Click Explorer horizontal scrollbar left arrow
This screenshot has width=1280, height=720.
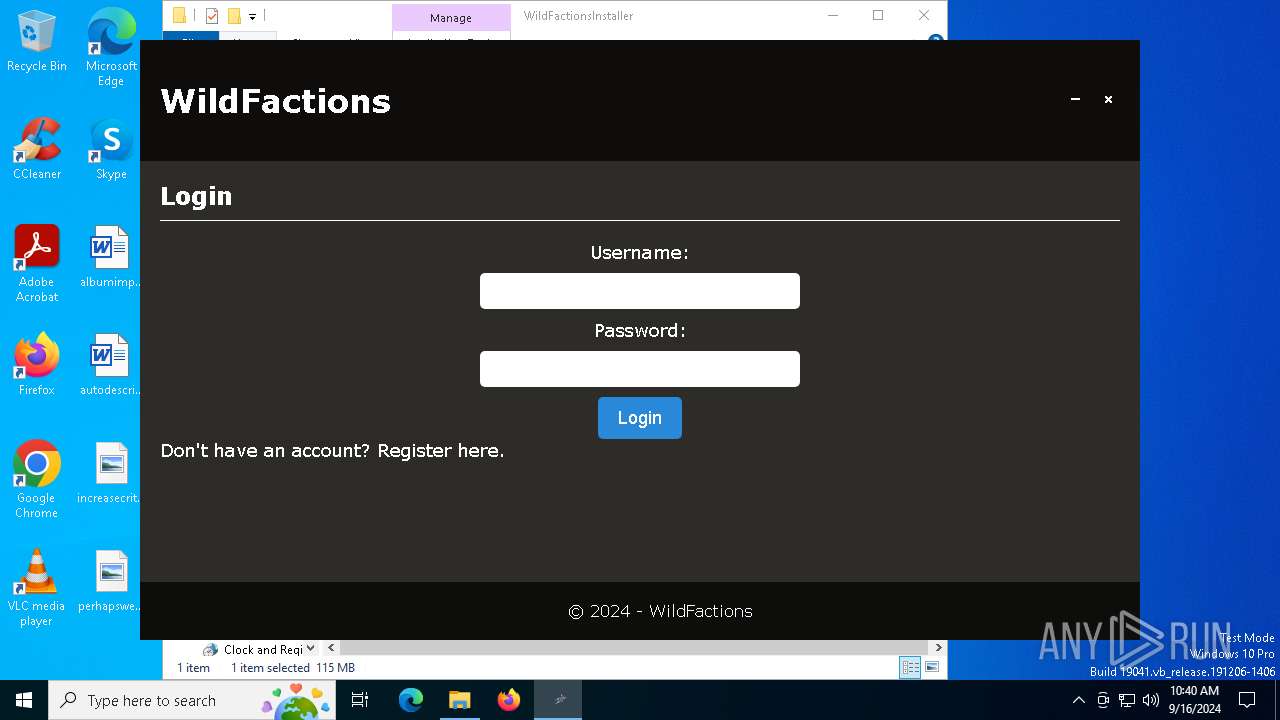(331, 648)
